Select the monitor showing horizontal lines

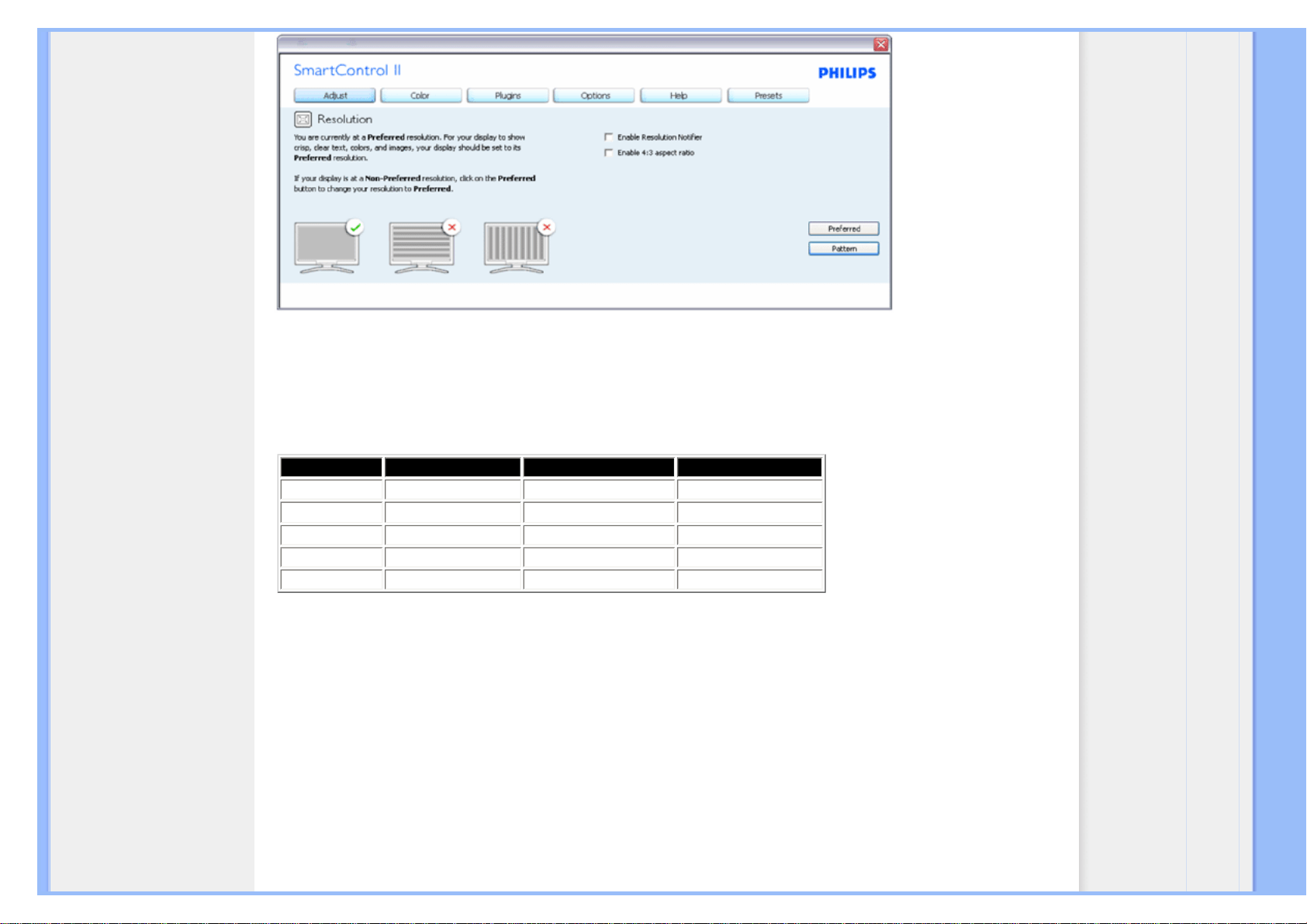421,247
